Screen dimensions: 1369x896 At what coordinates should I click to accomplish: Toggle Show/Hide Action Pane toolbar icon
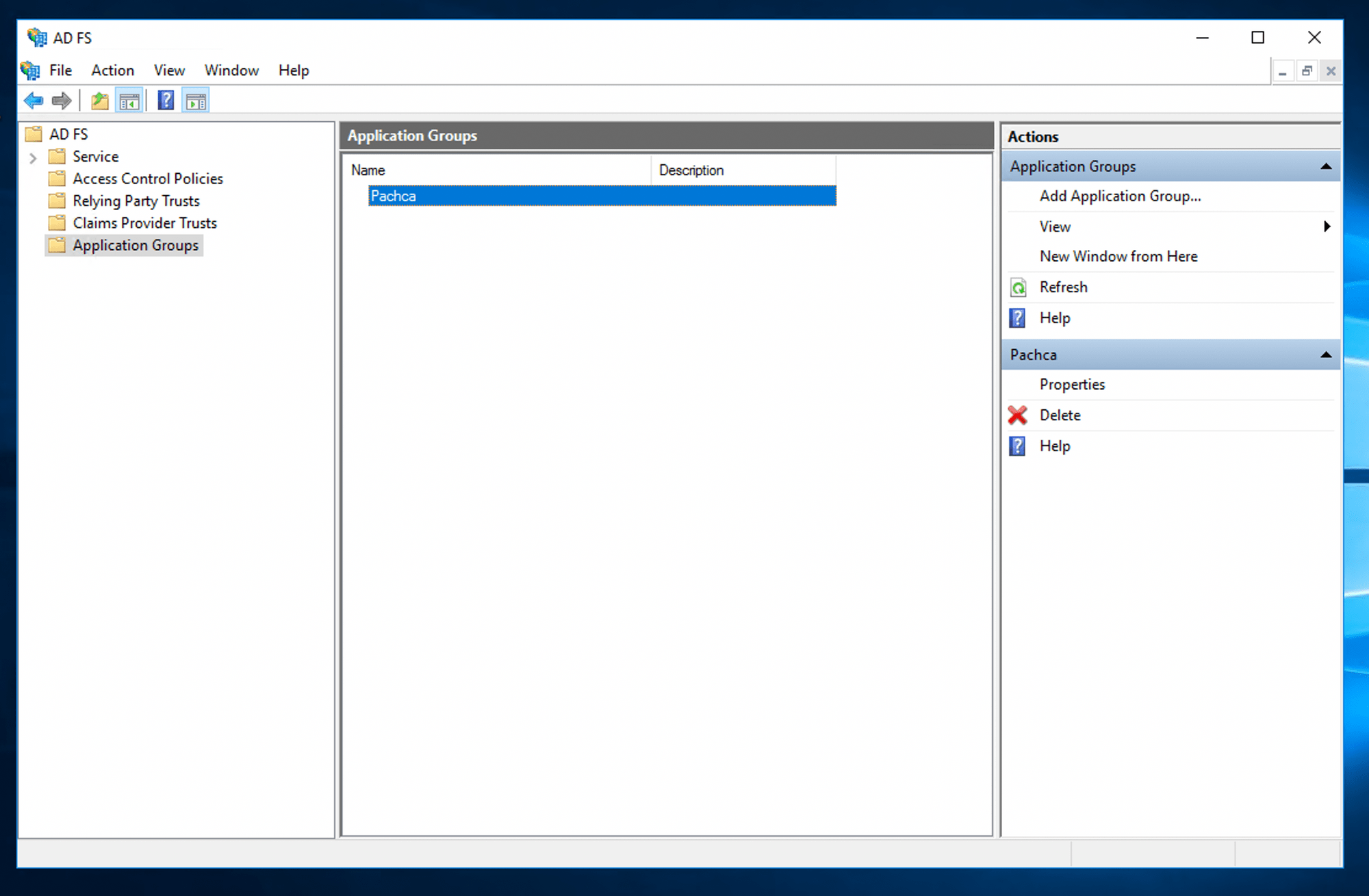click(x=196, y=101)
